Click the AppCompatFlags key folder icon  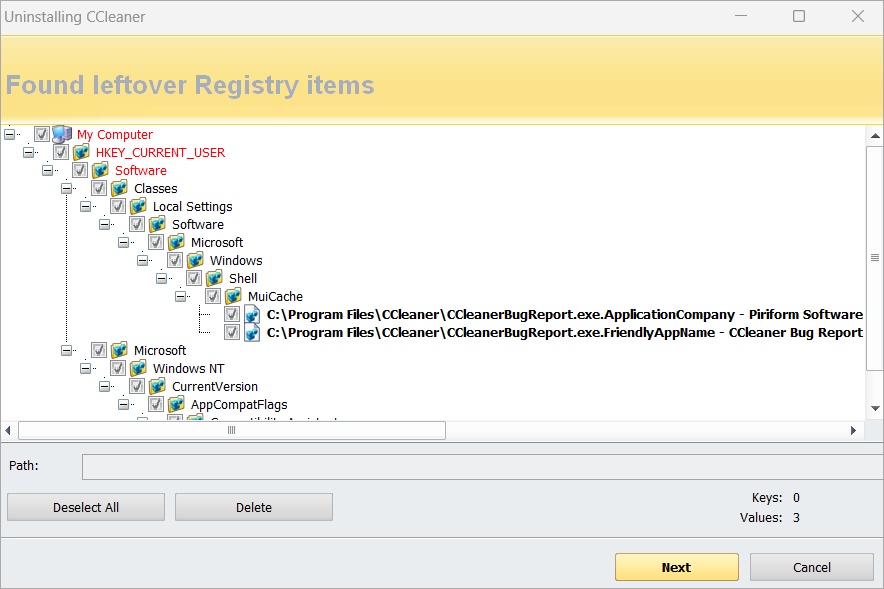click(x=176, y=405)
